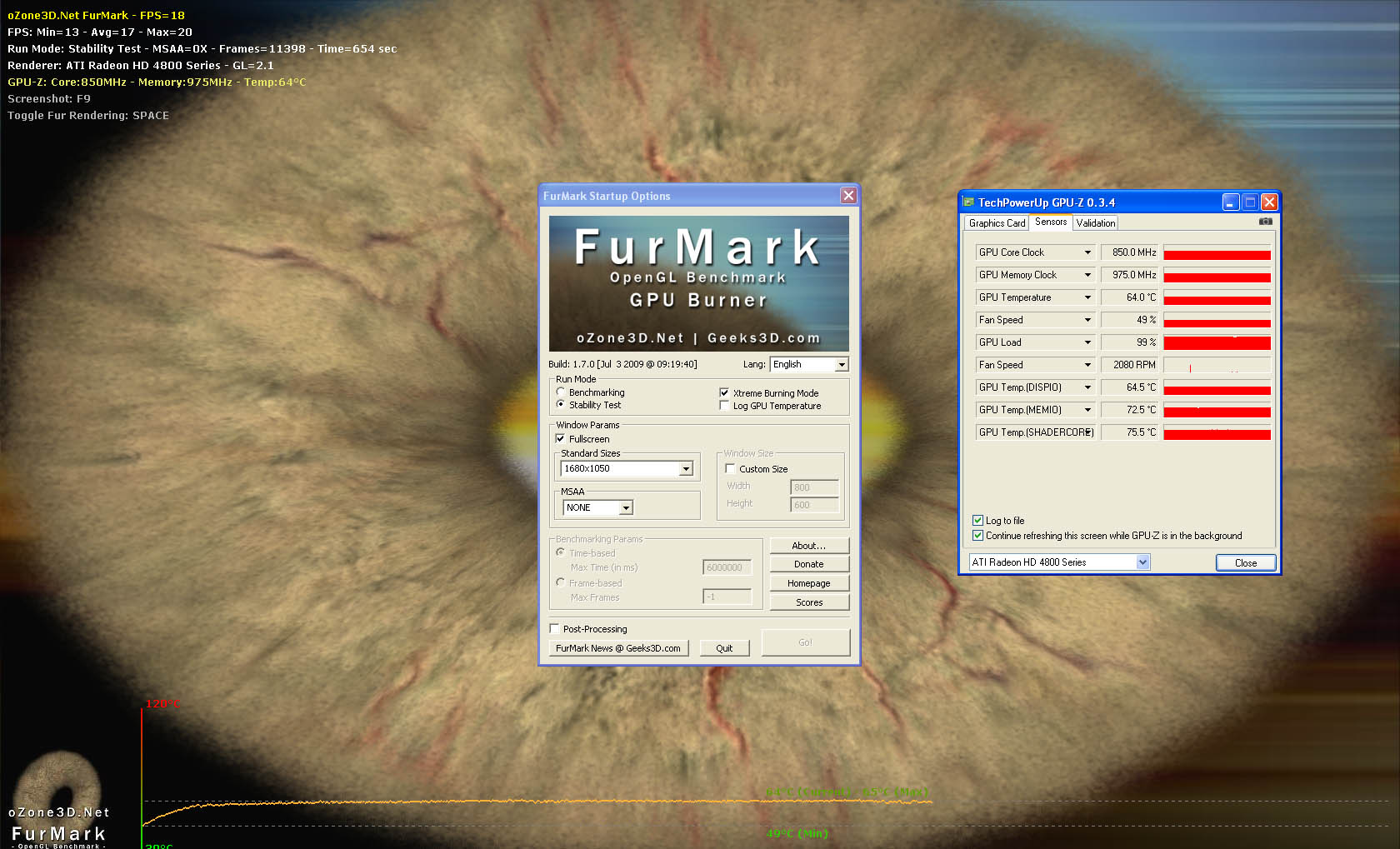Open the GPU Temp.(MEMIO) sensor dropdown
Screen dimensions: 1400x849
pyautogui.click(x=1035, y=409)
